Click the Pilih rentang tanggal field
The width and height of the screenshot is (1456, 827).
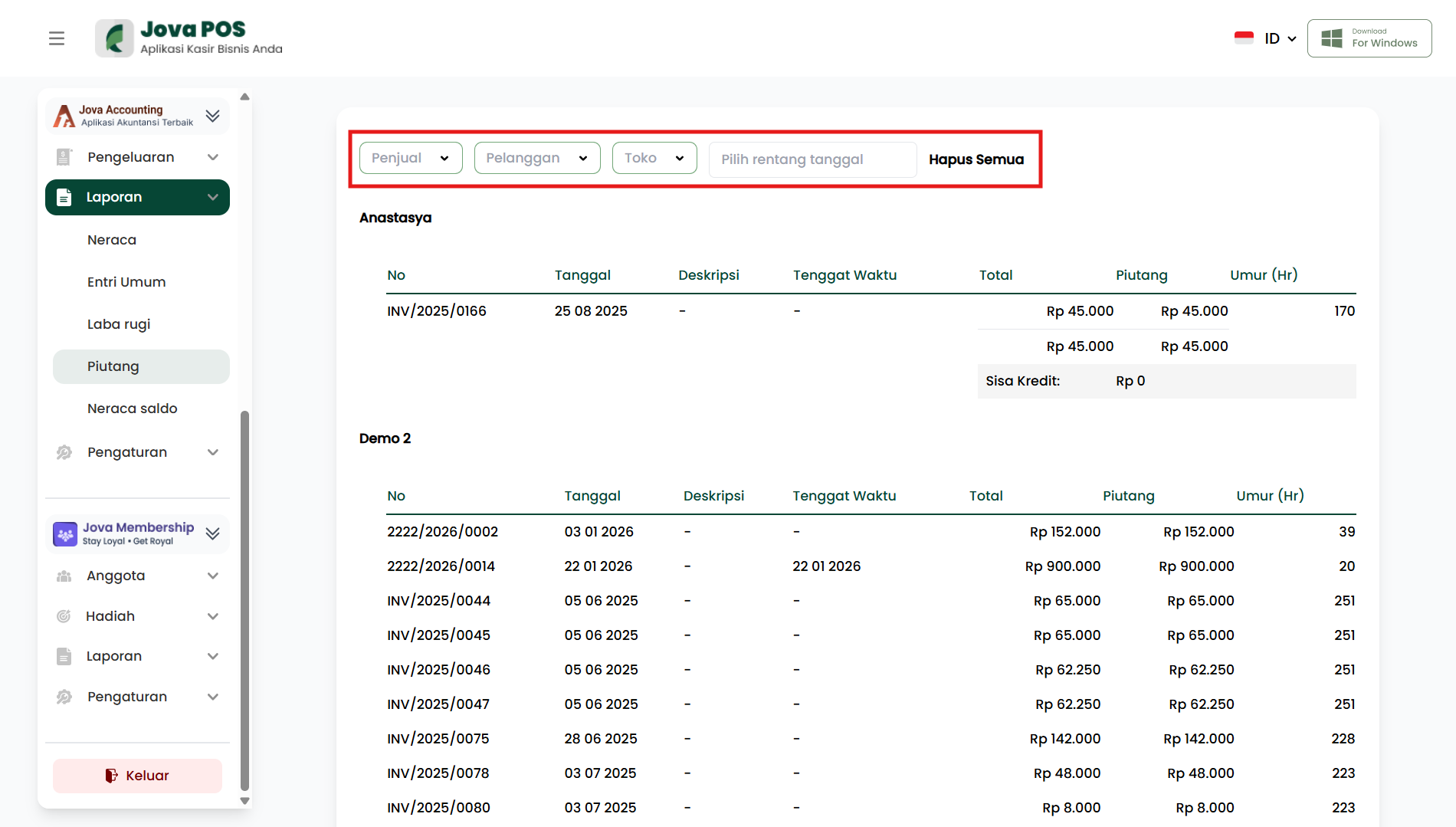click(x=812, y=159)
